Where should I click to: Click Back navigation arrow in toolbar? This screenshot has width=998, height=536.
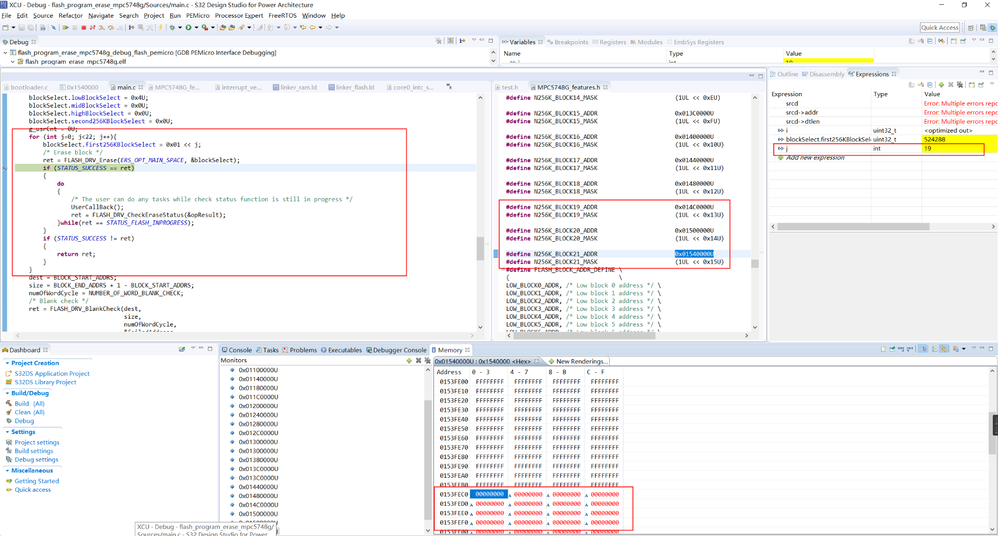pyautogui.click(x=313, y=27)
